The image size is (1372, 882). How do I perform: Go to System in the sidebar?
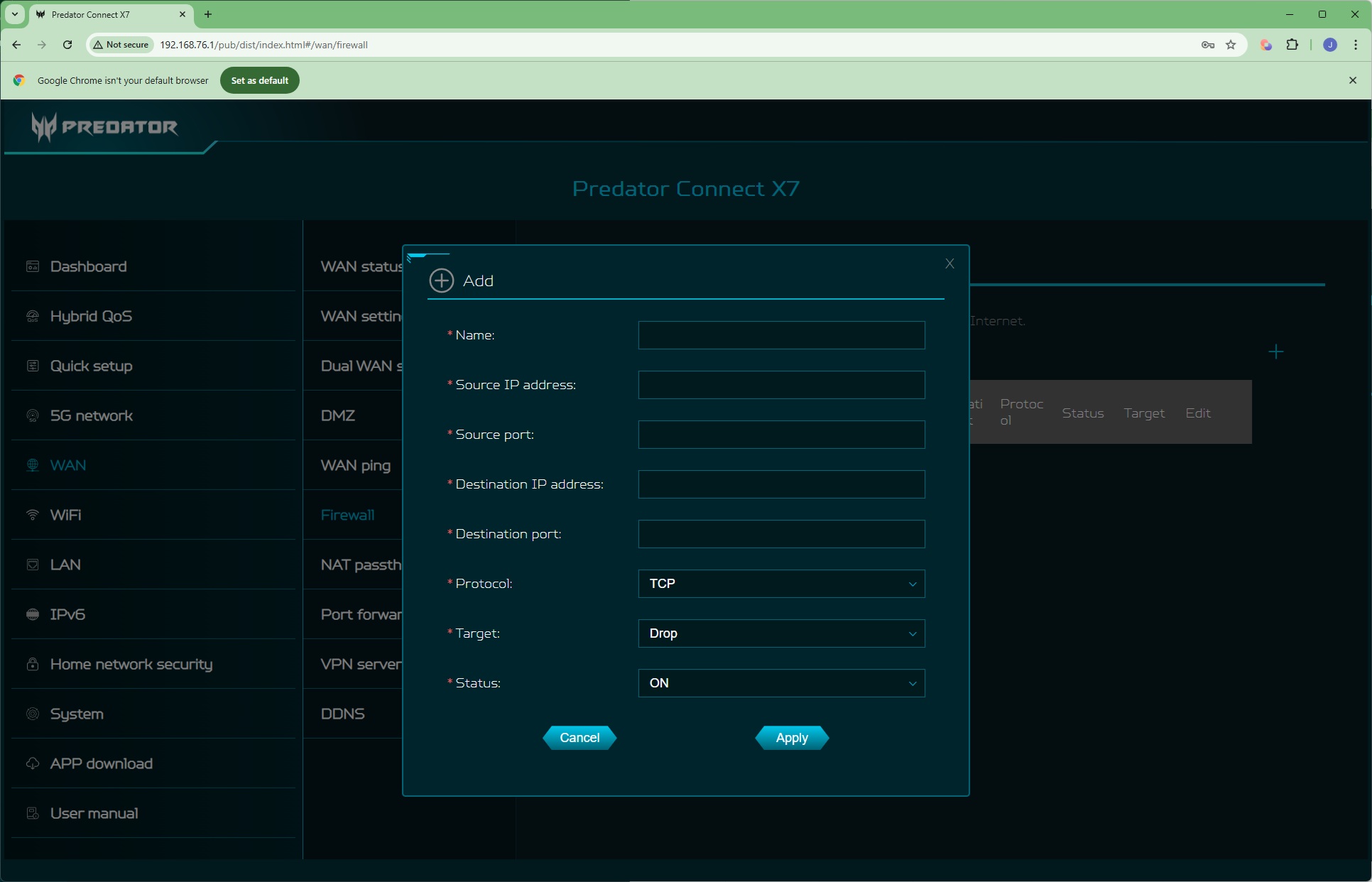click(x=77, y=714)
